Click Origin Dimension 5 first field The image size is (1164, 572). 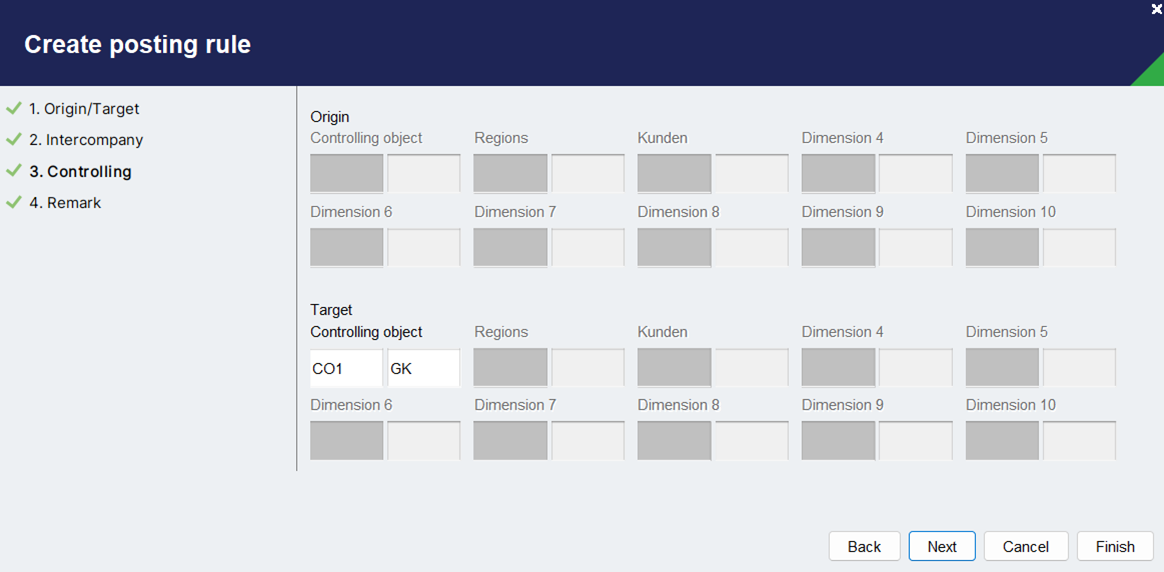1002,174
